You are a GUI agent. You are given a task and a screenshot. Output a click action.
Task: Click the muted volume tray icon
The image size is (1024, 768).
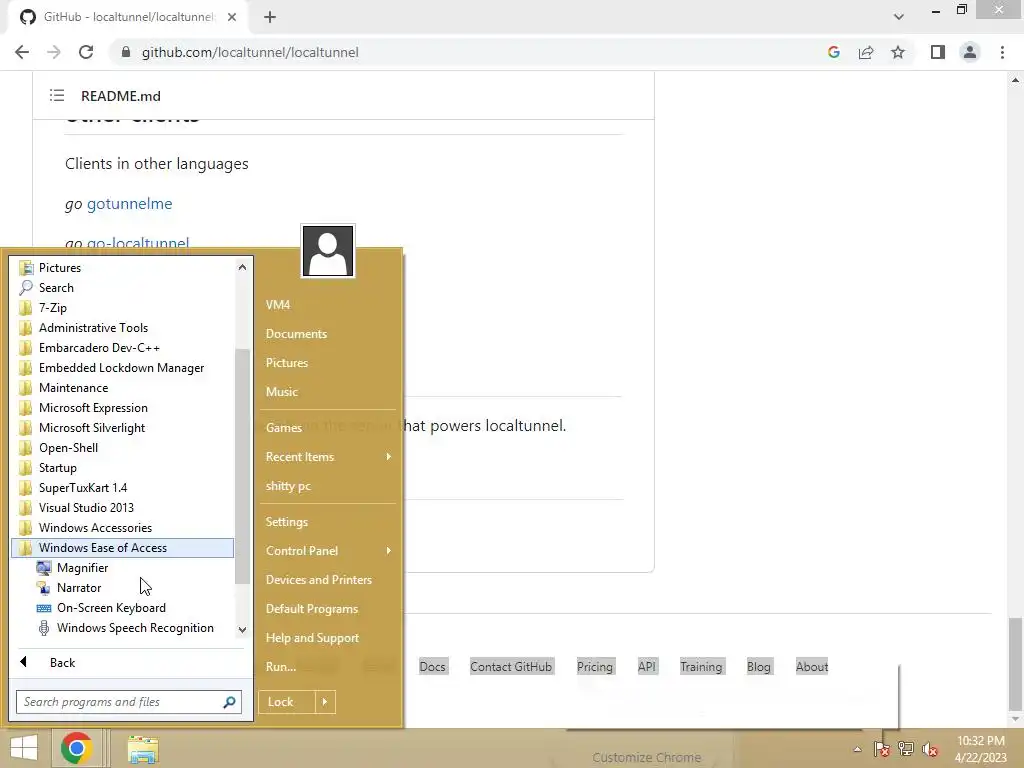(930, 749)
